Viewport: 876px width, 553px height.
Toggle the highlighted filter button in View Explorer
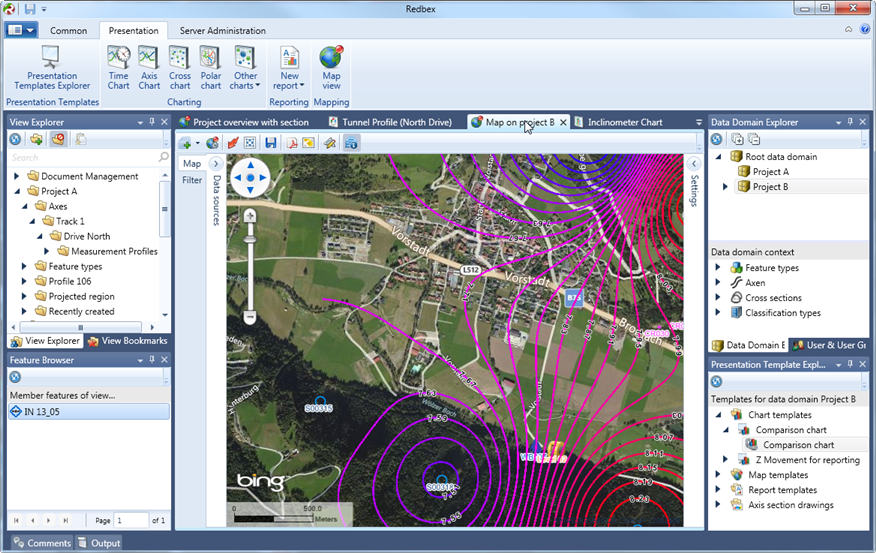click(x=58, y=139)
